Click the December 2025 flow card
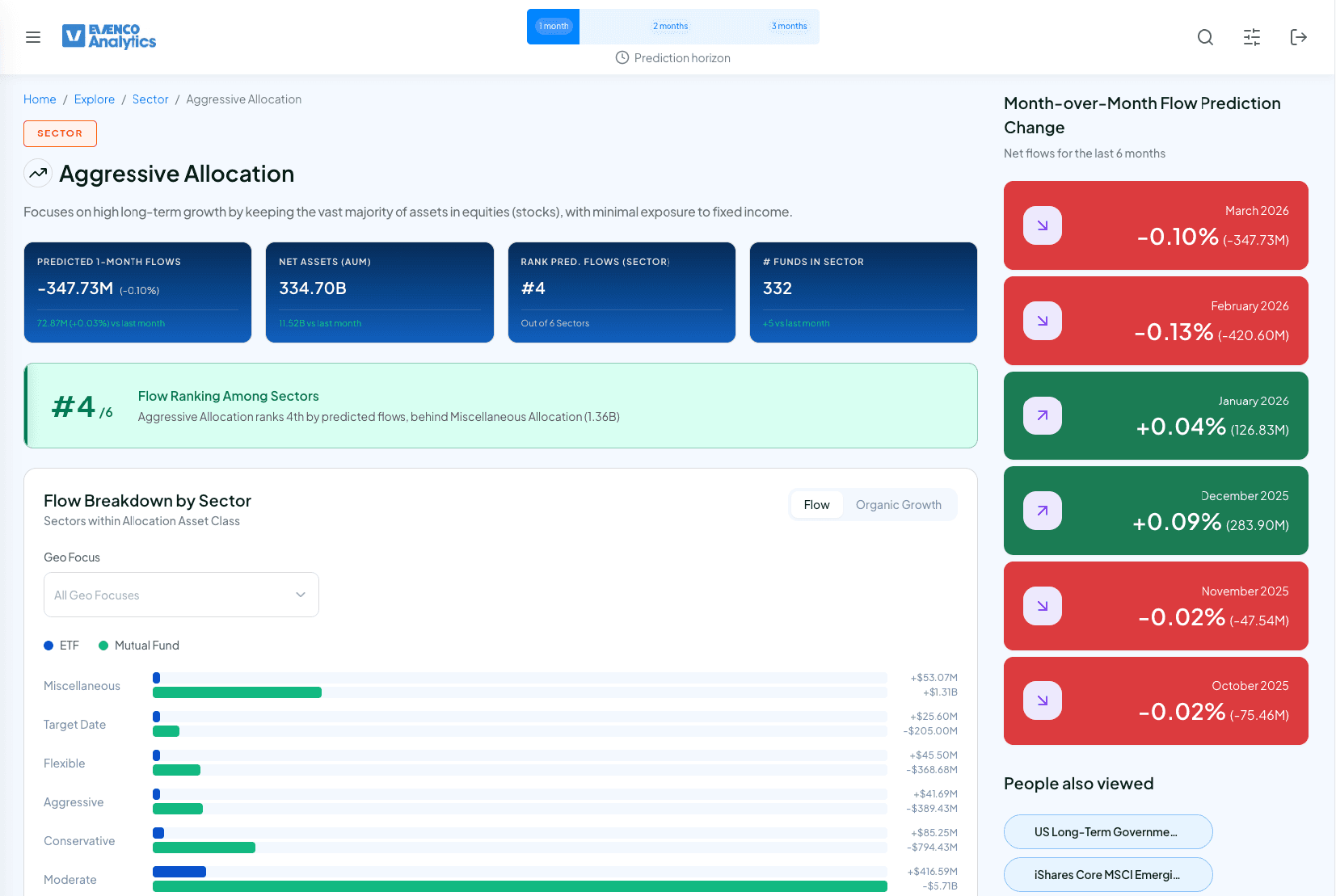1336x896 pixels. point(1156,511)
